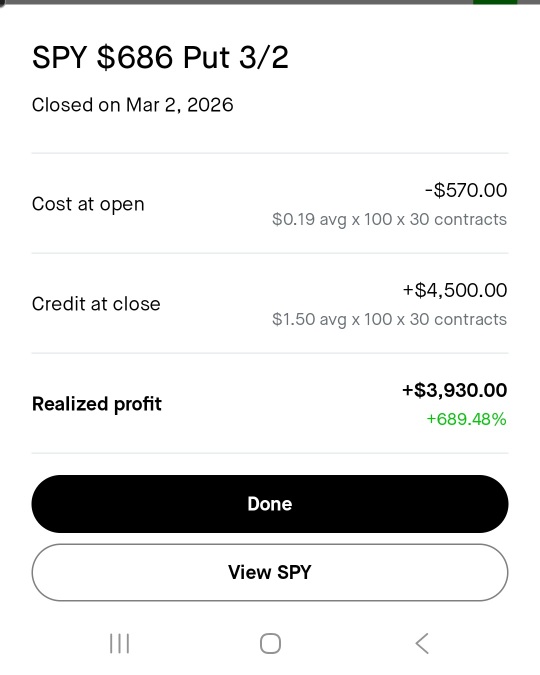The width and height of the screenshot is (540, 675).
Task: Tap the black Done button
Action: pos(270,504)
